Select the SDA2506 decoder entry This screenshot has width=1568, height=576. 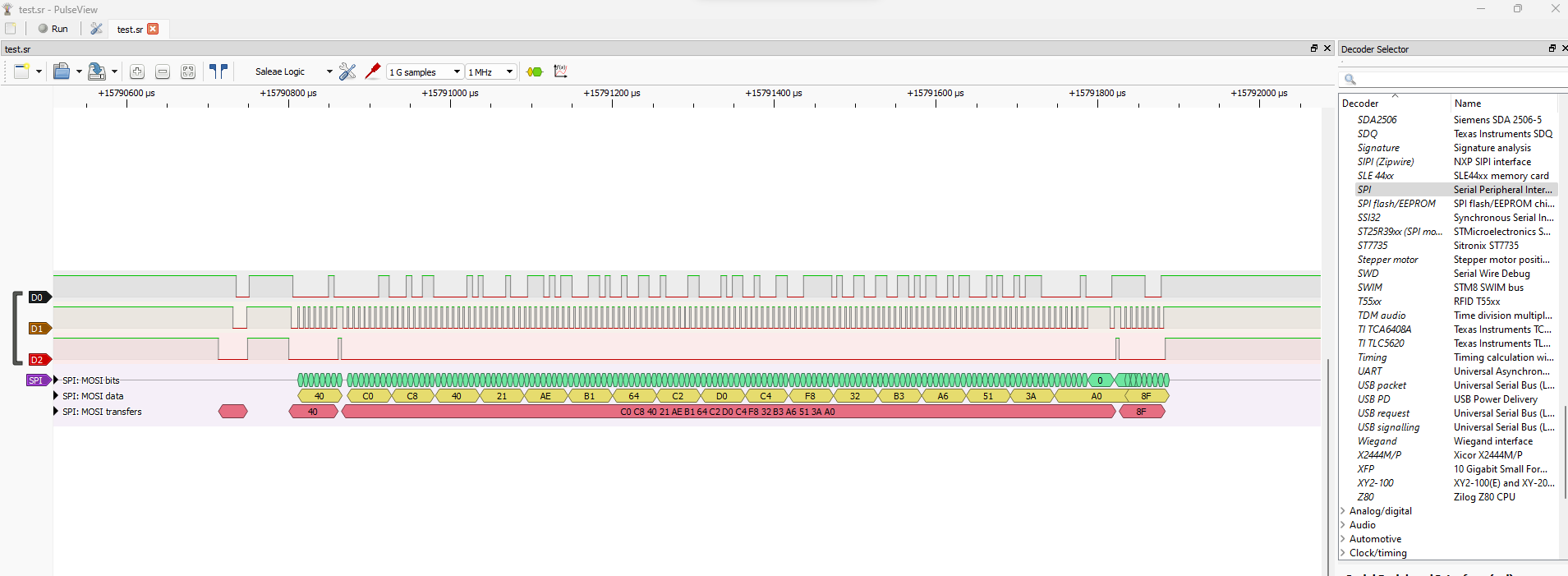[x=1377, y=120]
